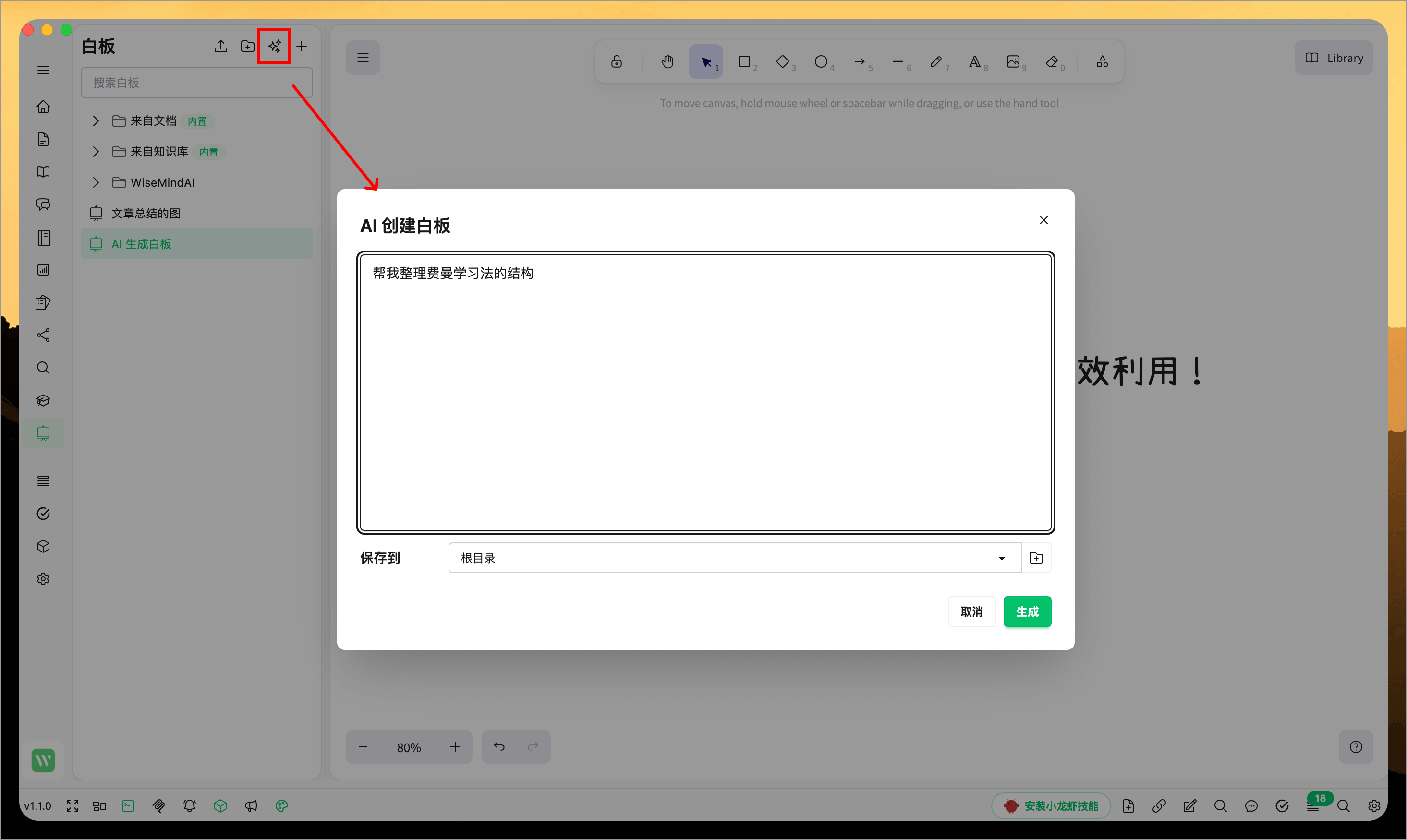Click the plus icon to add whiteboard
Screen dimensions: 1407x840
tap(302, 47)
